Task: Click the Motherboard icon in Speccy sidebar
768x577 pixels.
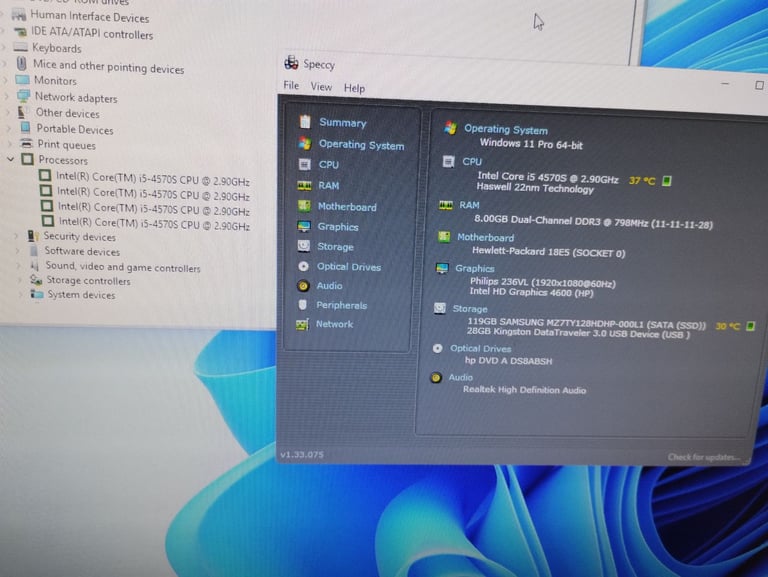Action: coord(304,206)
